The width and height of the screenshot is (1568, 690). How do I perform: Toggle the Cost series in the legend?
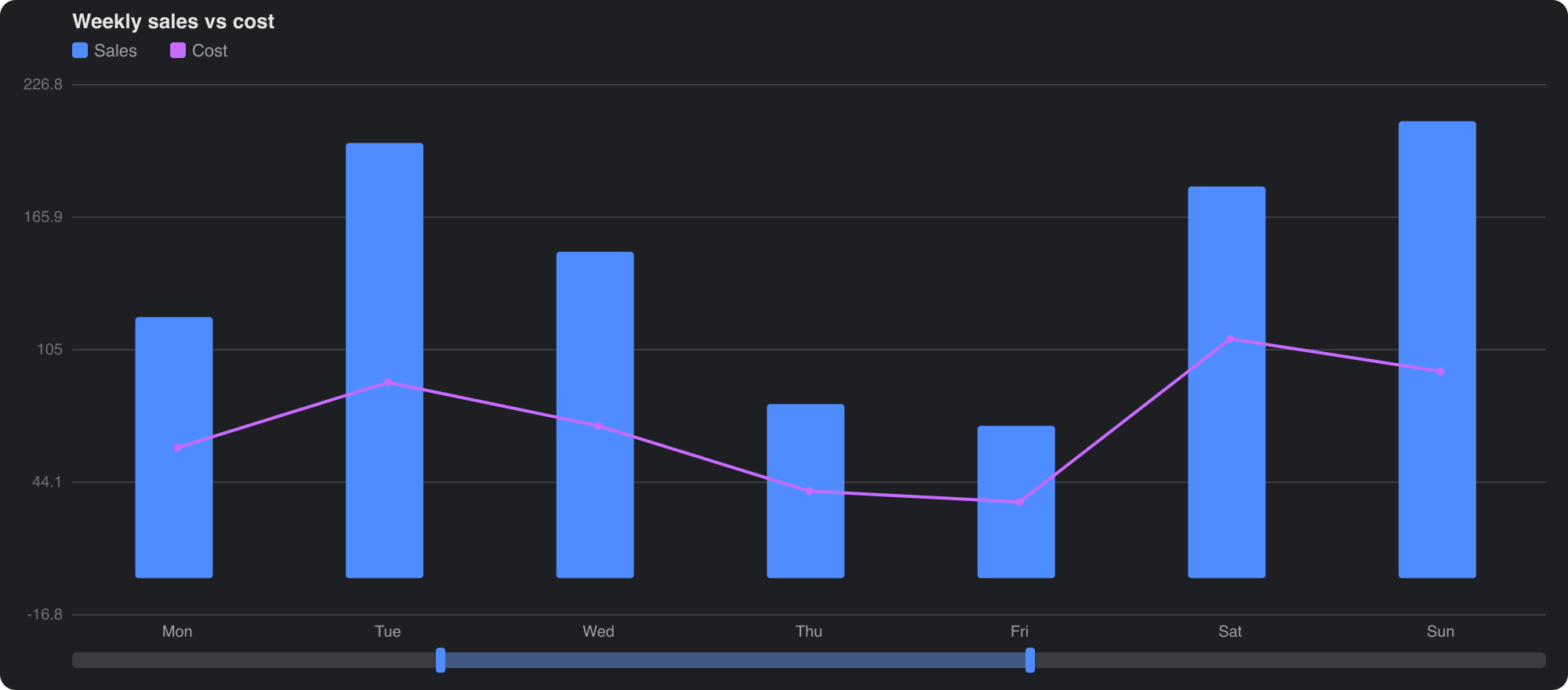[x=199, y=51]
